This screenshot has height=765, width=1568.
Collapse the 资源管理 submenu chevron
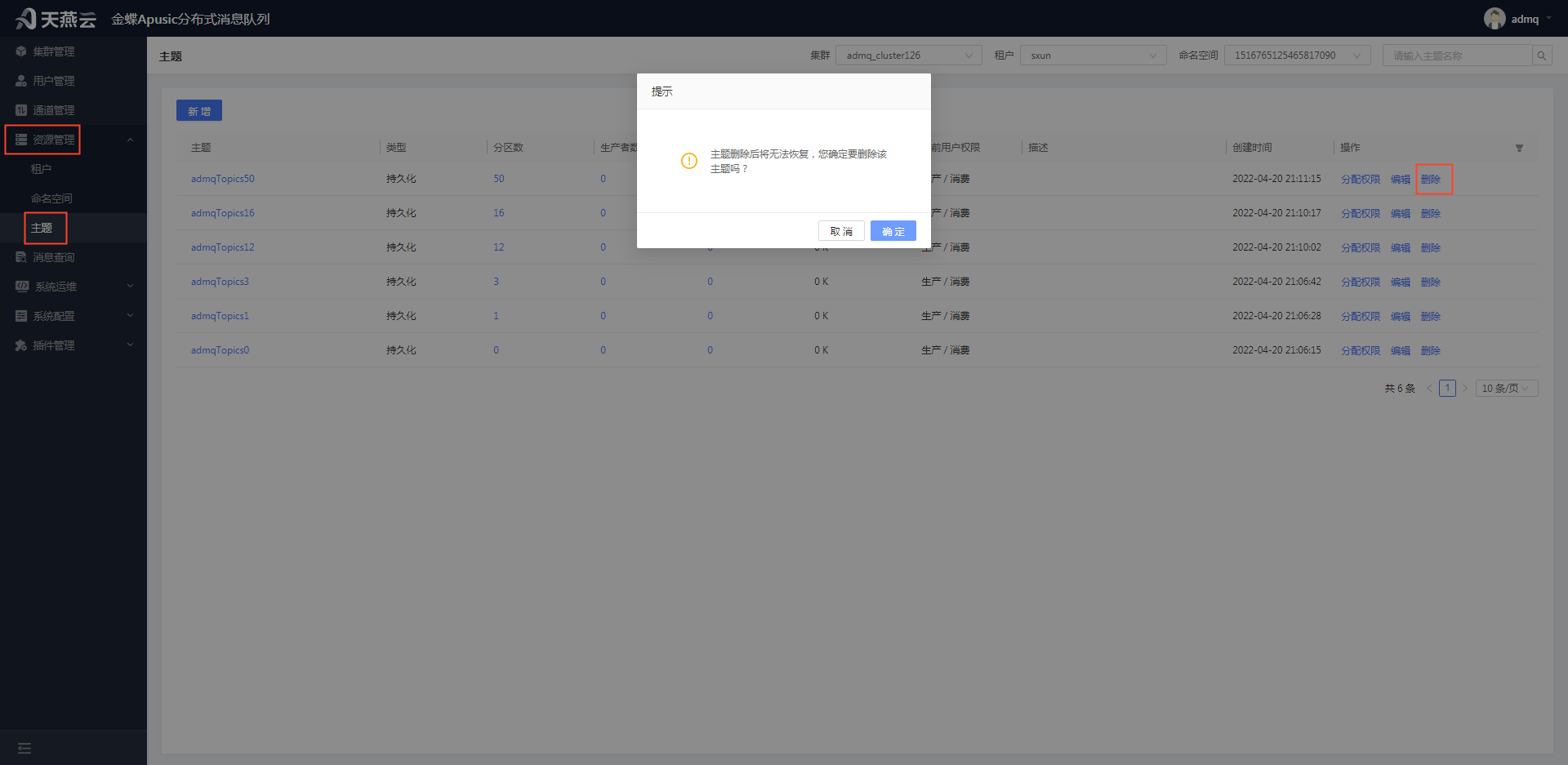point(130,140)
